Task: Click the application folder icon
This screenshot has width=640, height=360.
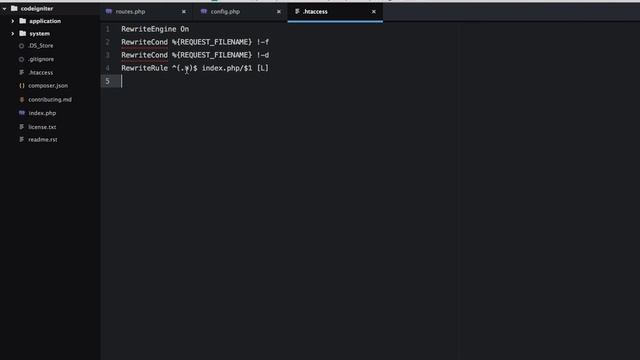Action: pos(23,21)
